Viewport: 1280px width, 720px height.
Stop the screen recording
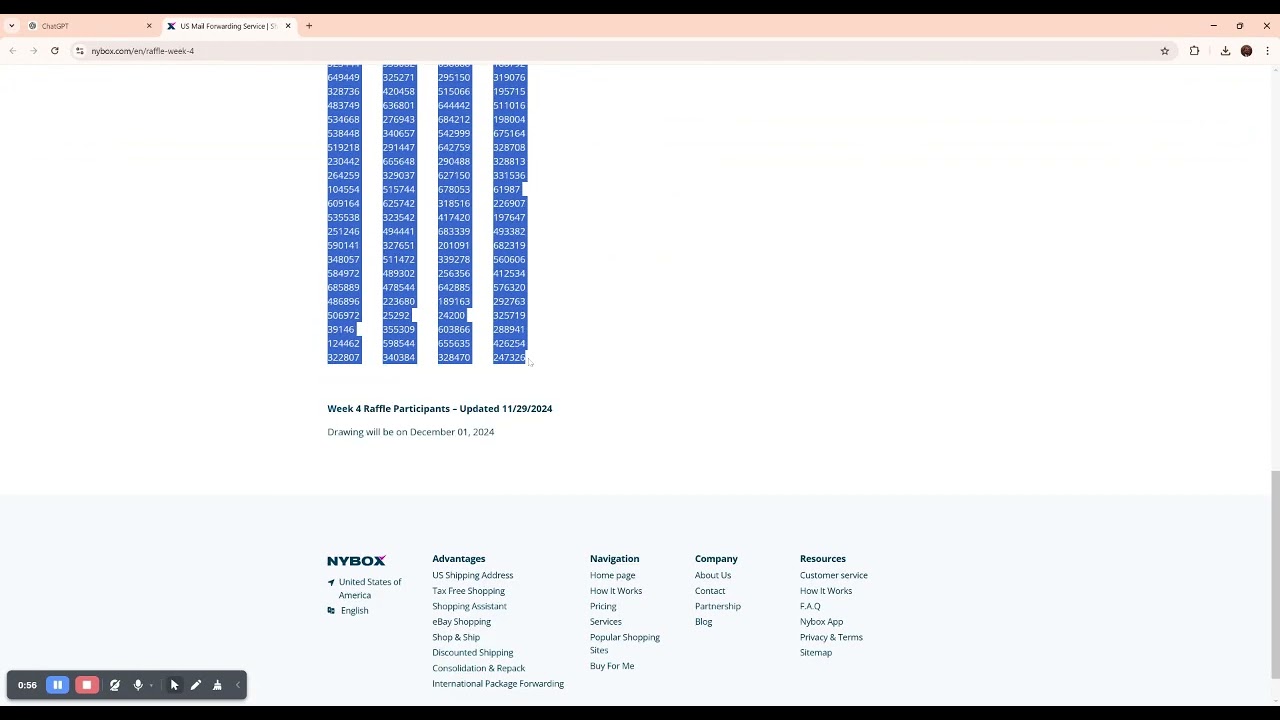(x=87, y=685)
